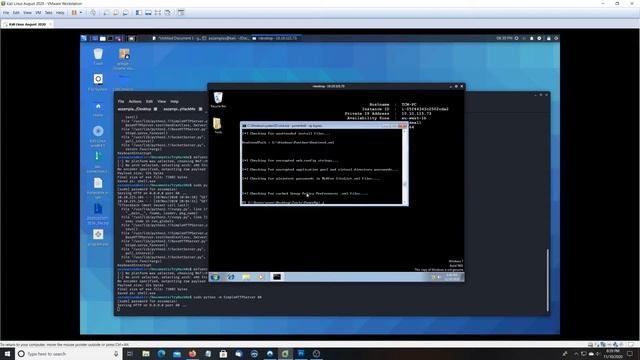Image resolution: width=640 pixels, height=360 pixels.
Task: Click the Windows host Start button
Action: [x=7, y=353]
